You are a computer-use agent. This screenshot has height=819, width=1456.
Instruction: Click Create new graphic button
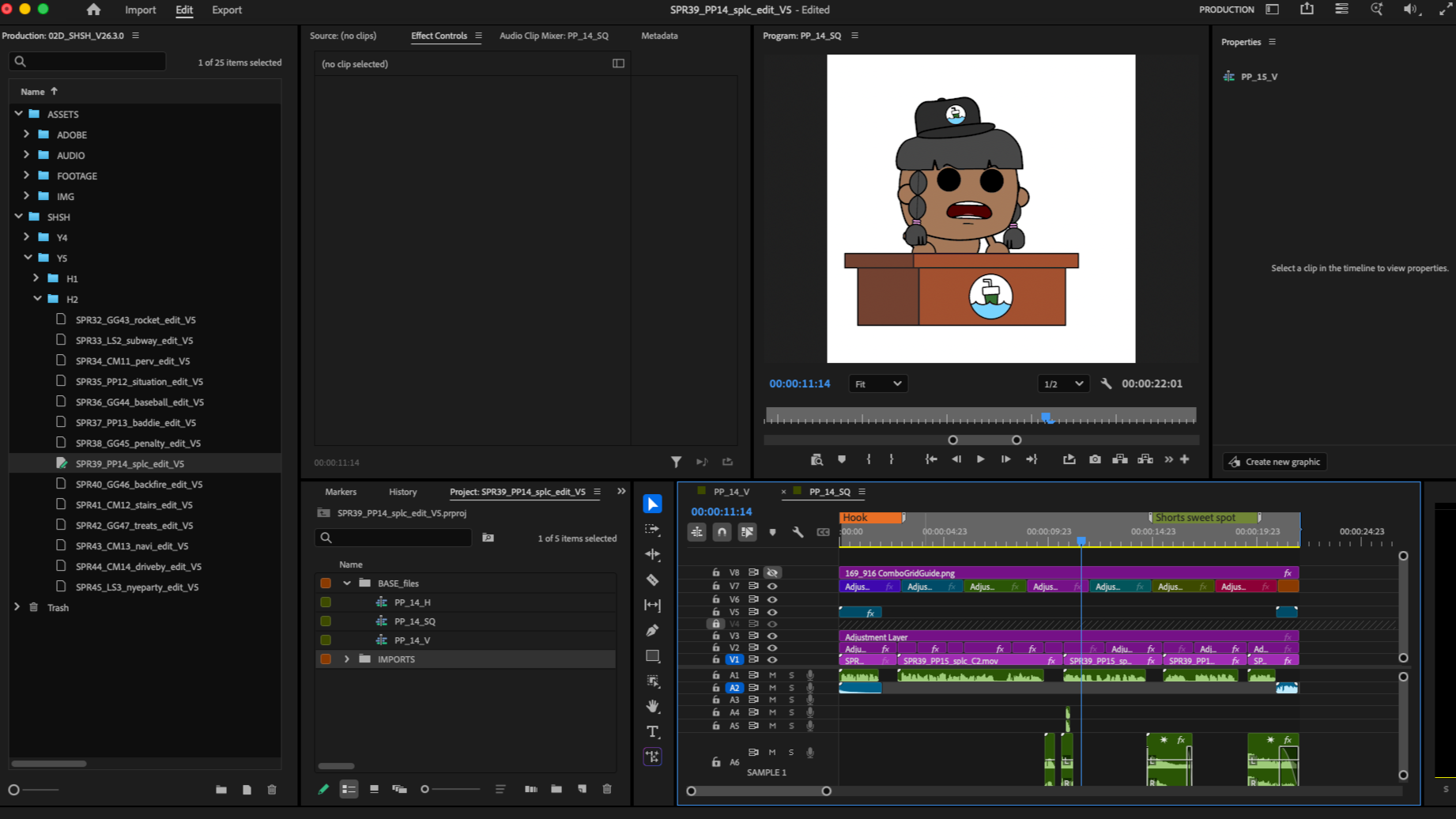(x=1275, y=462)
